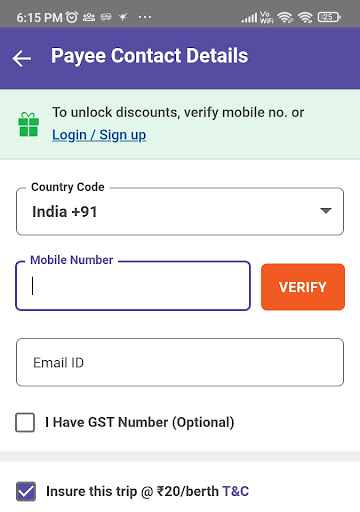Tap the time display in status bar
Image resolution: width=360 pixels, height=512 pixels.
(39, 17)
